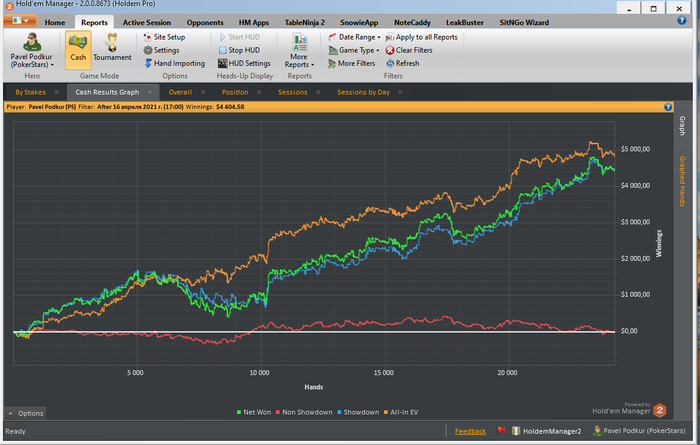Switch to Tournament game mode

click(112, 47)
